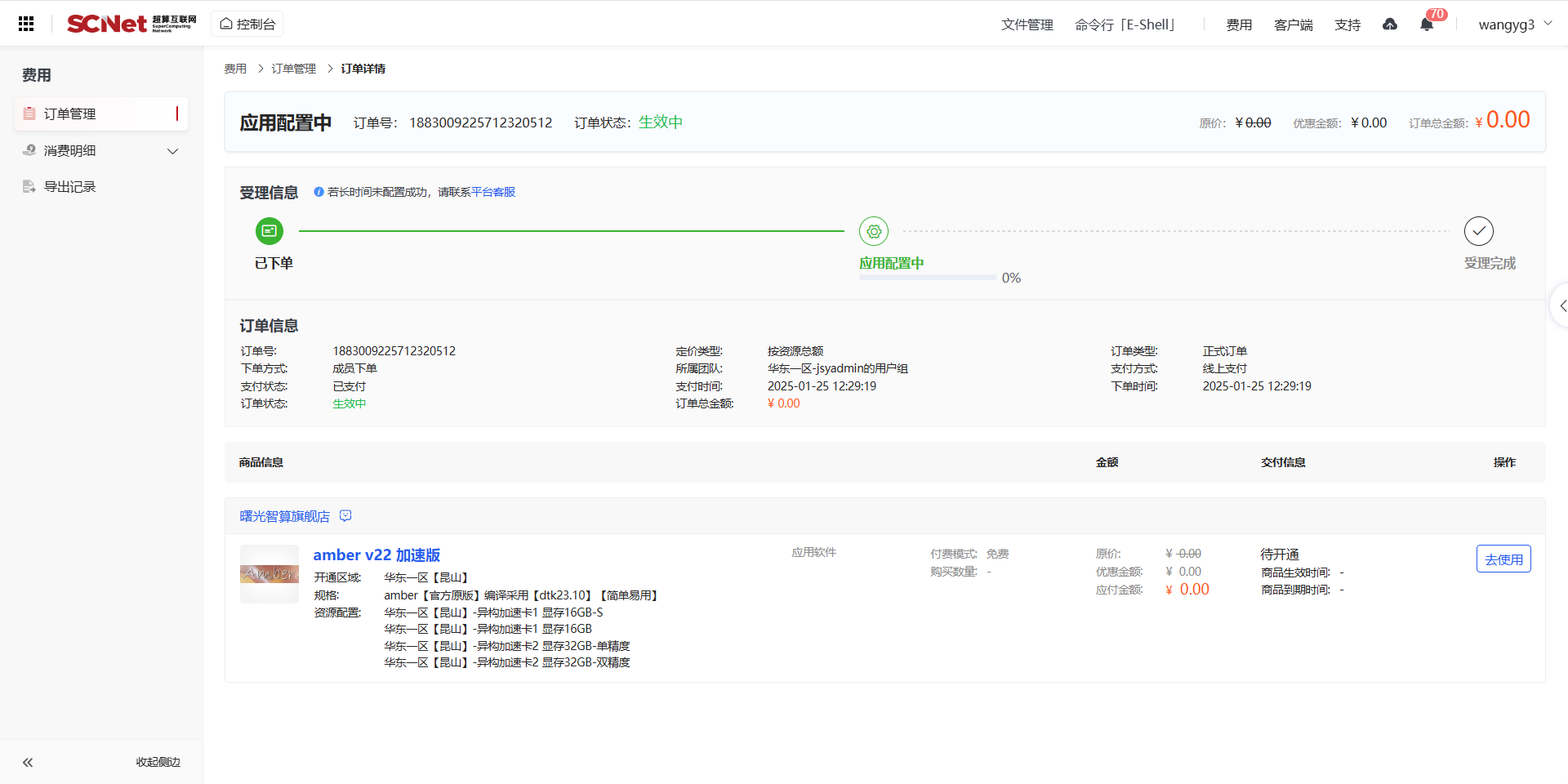Image resolution: width=1568 pixels, height=784 pixels.
Task: Click the 受理完成 checkmark step icon
Action: 1479,231
